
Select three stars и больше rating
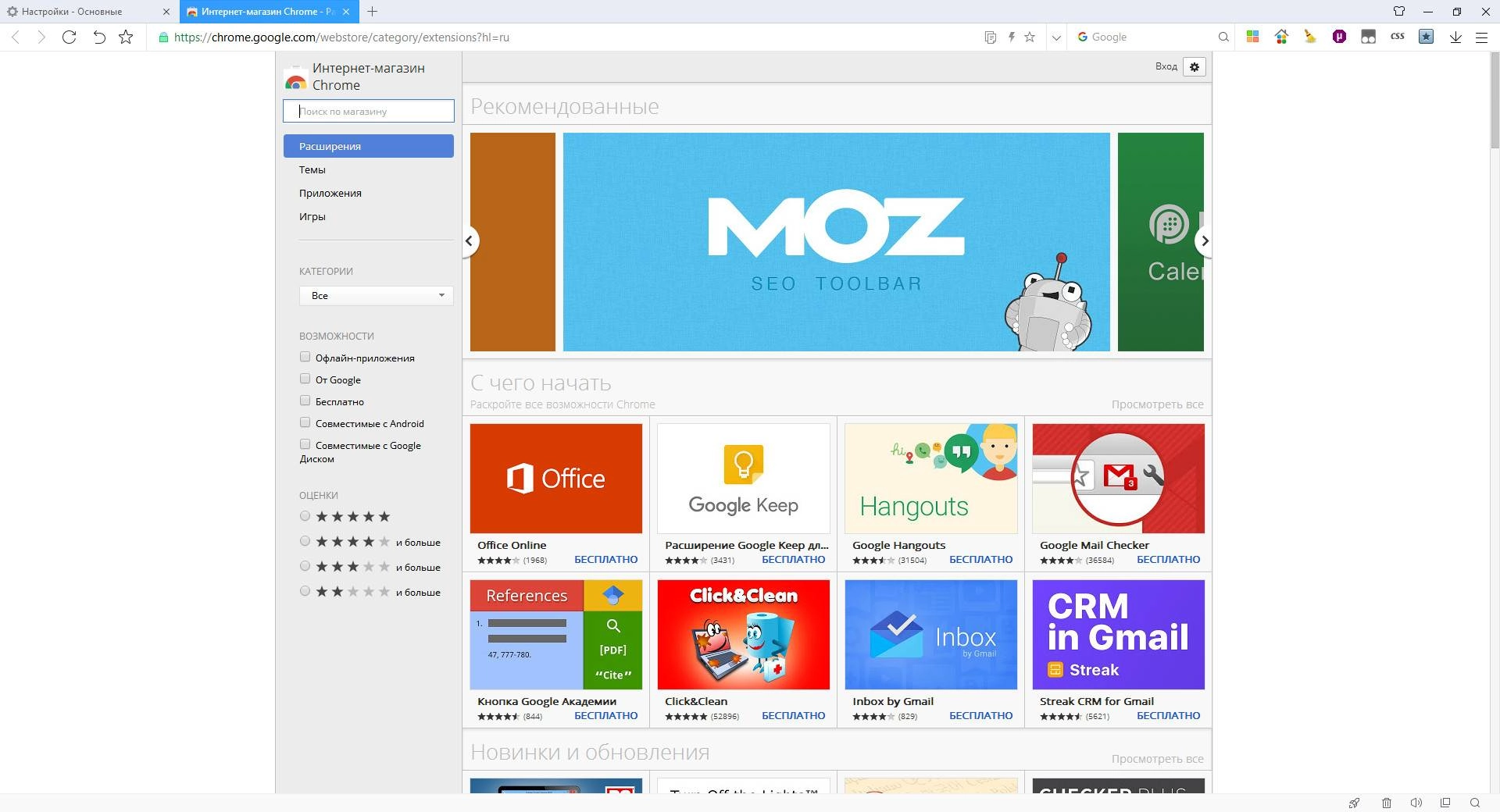pyautogui.click(x=305, y=566)
